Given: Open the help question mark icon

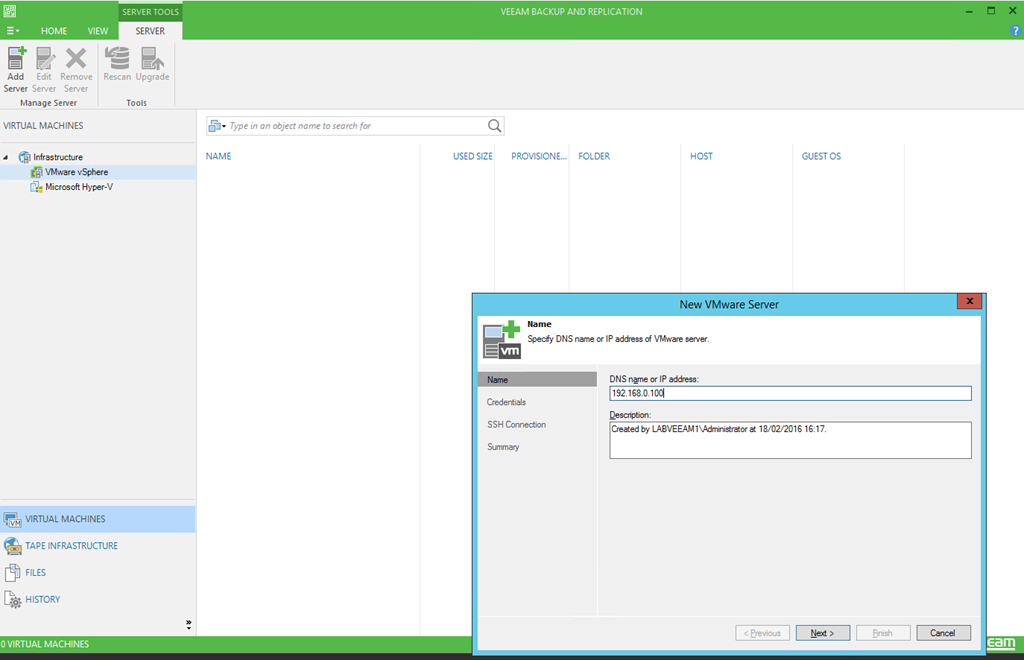Looking at the screenshot, I should click(1015, 31).
